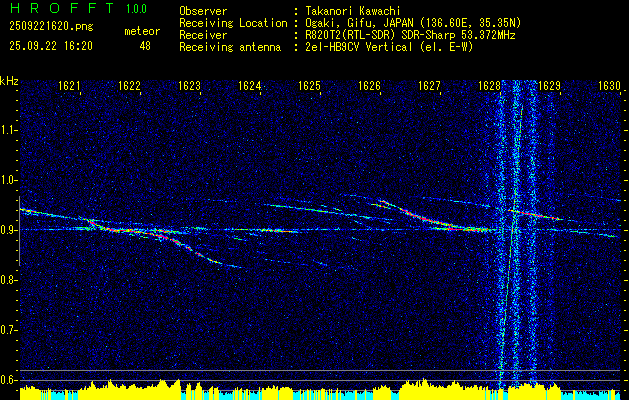This screenshot has width=629, height=400.
Task: Click R820T2(RTL-SDR) SDR-Sharp 53.372MHz text
Action: point(410,35)
